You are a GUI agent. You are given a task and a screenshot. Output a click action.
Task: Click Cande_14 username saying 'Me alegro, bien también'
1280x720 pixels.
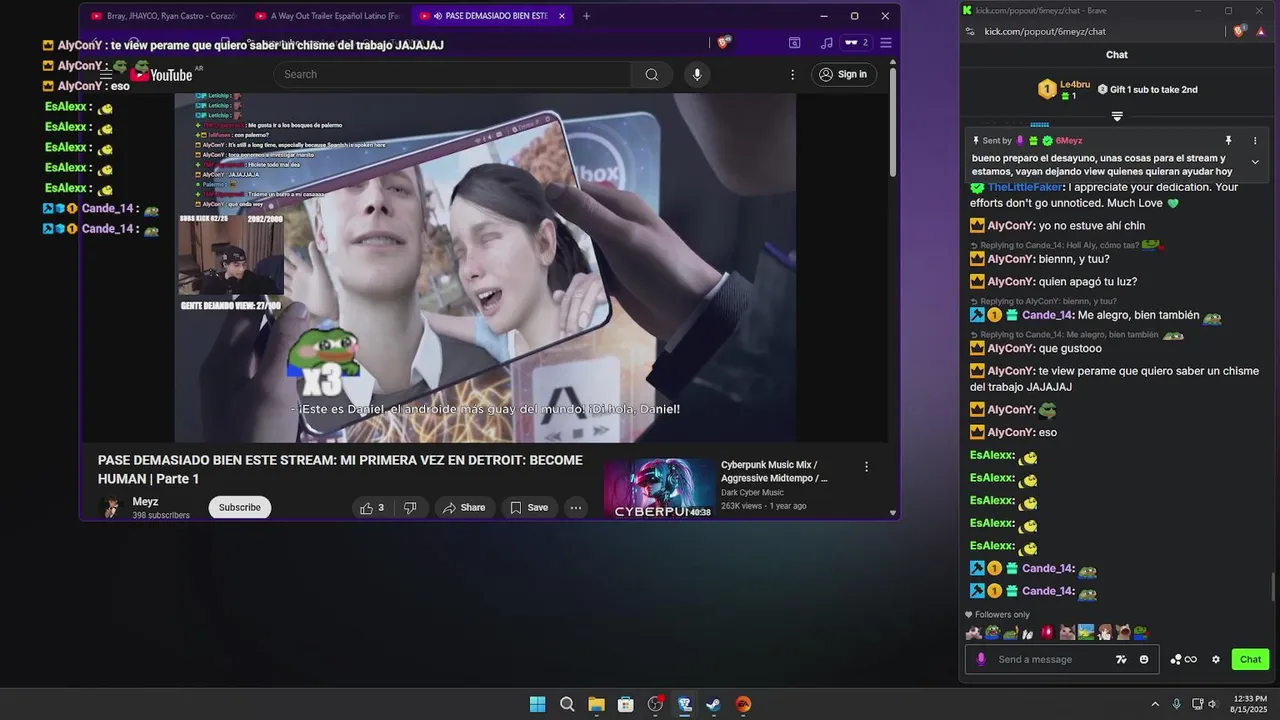pos(1048,315)
